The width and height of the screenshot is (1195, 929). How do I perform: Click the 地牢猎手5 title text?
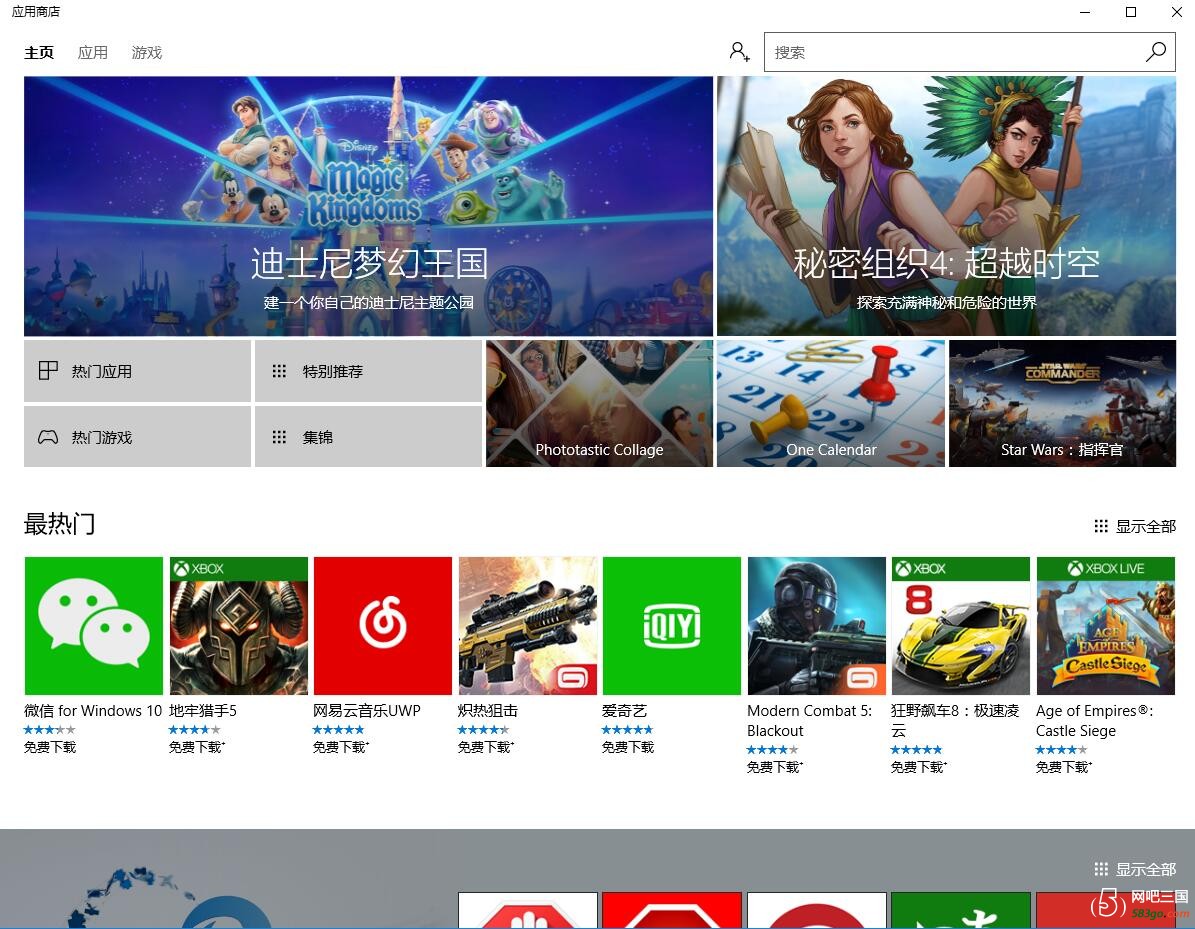pyautogui.click(x=203, y=711)
